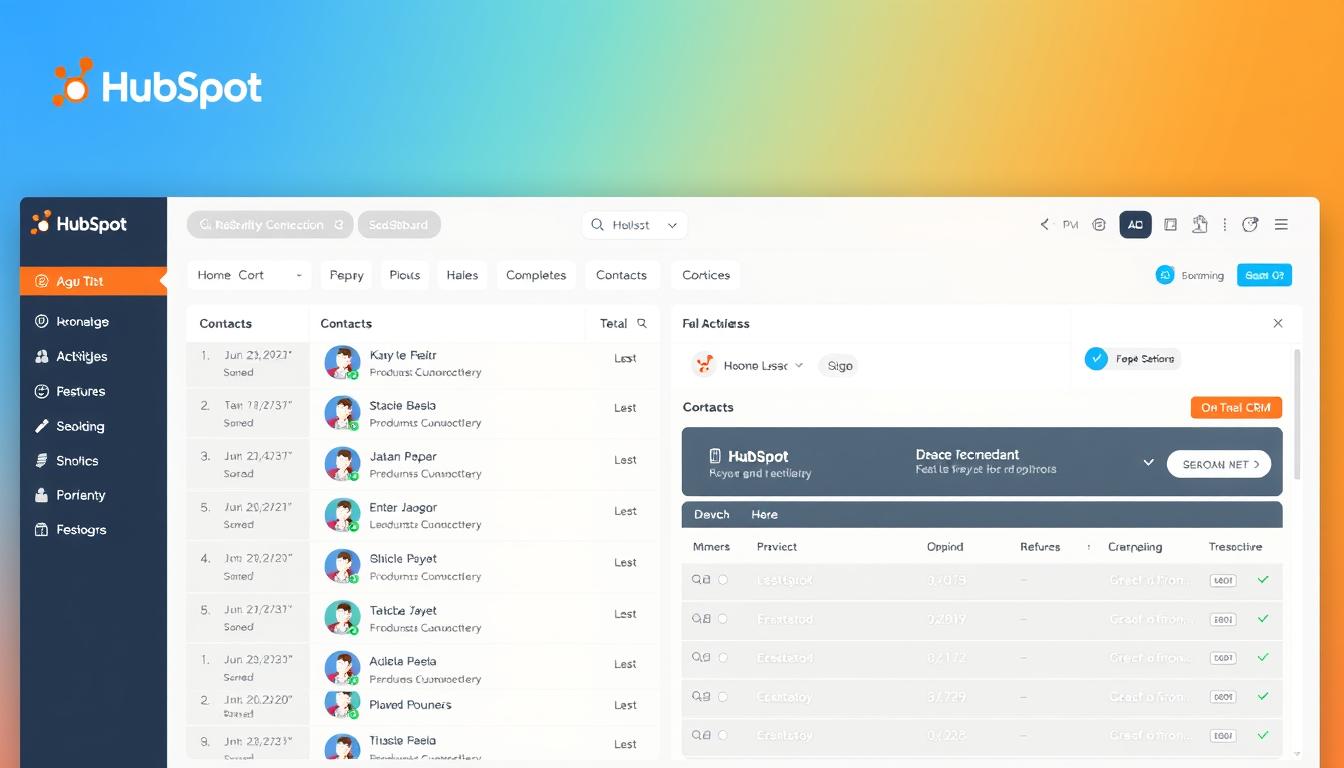Screen dimensions: 1344x768
Task: Open the Completes menu item
Action: click(x=536, y=274)
